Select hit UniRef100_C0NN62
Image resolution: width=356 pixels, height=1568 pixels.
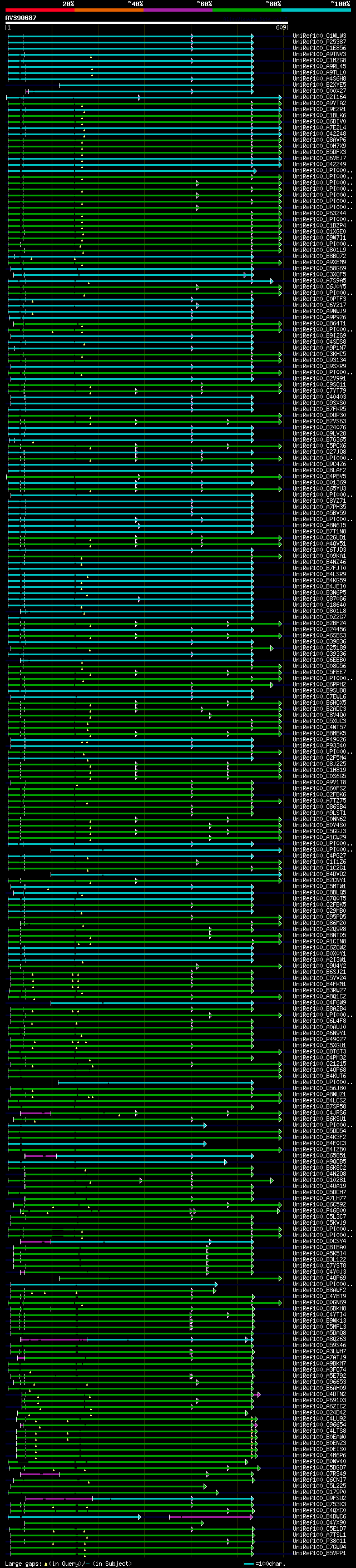tap(319, 819)
